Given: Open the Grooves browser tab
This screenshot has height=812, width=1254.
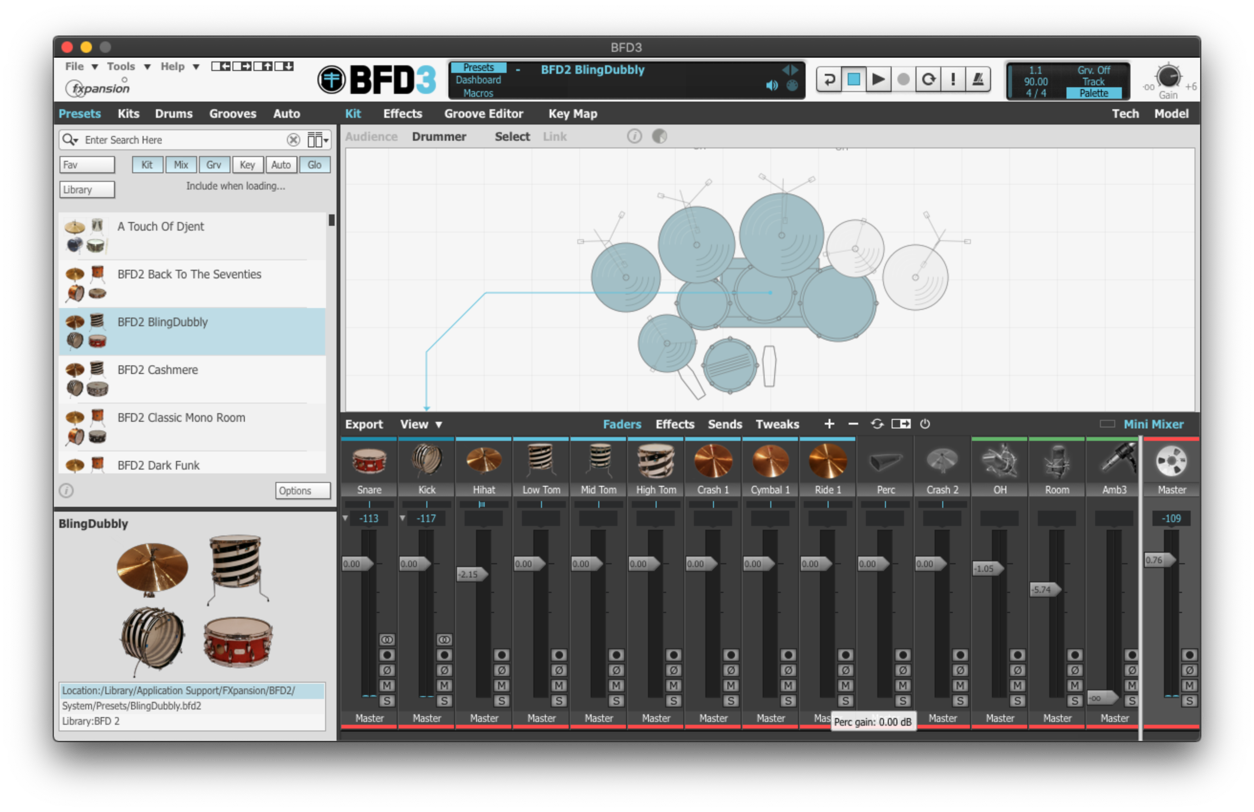Looking at the screenshot, I should [x=232, y=114].
